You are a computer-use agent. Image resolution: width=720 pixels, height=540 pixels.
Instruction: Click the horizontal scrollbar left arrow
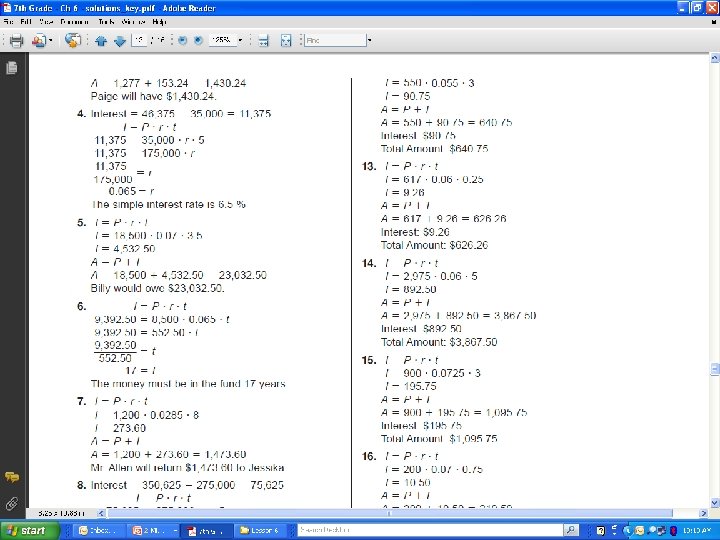coord(101,513)
